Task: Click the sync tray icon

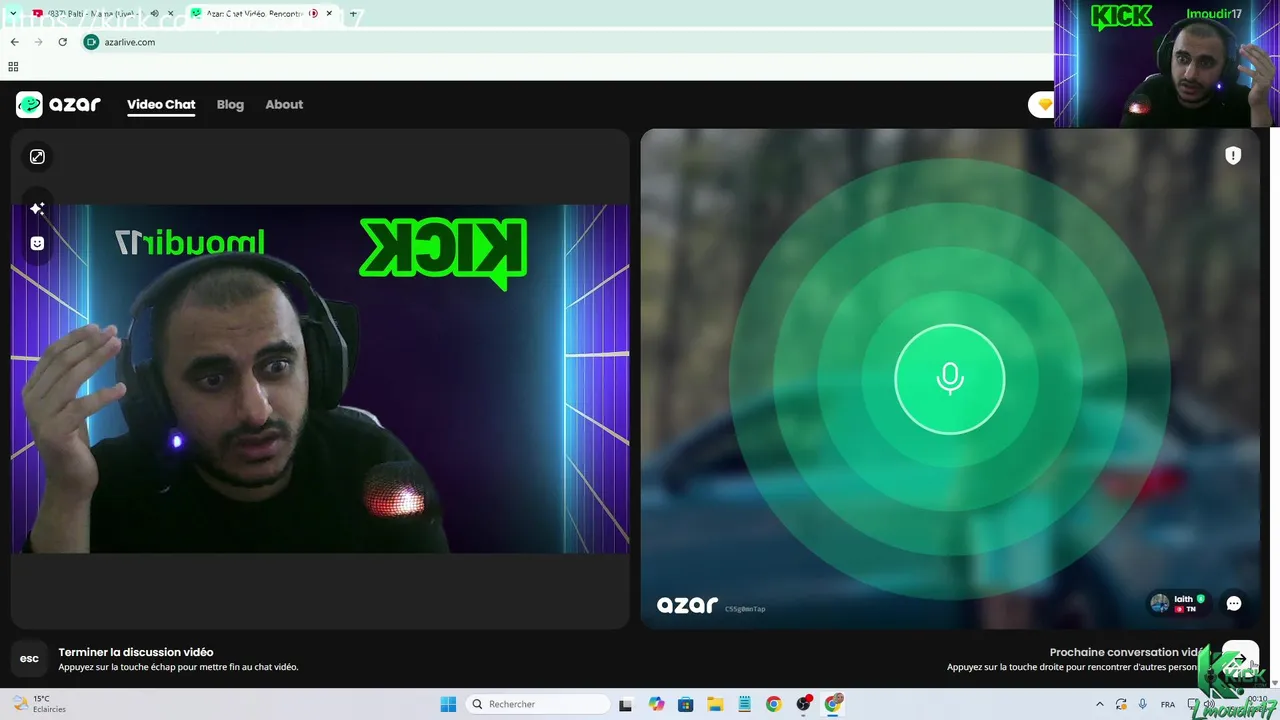Action: click(1121, 704)
